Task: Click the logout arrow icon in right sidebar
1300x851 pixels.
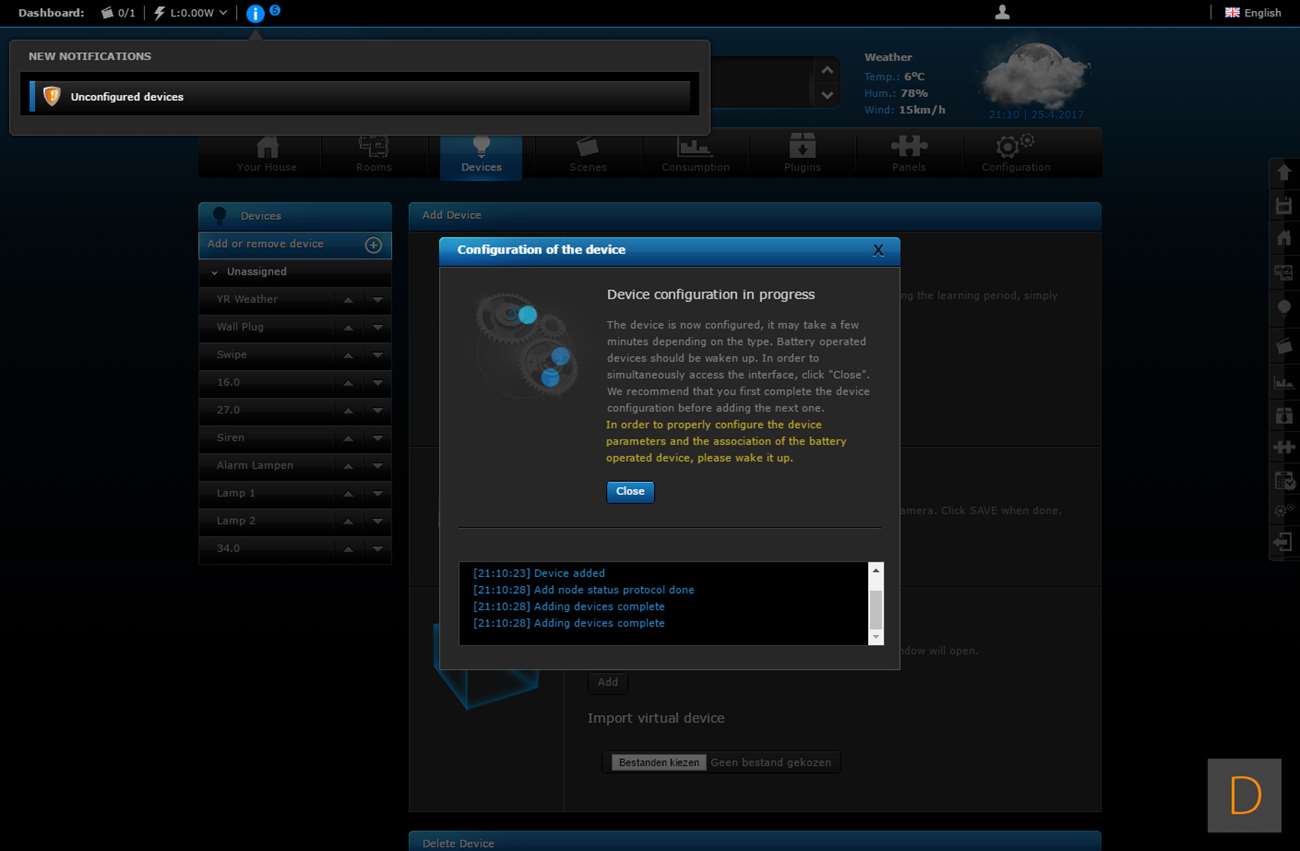Action: click(1284, 542)
